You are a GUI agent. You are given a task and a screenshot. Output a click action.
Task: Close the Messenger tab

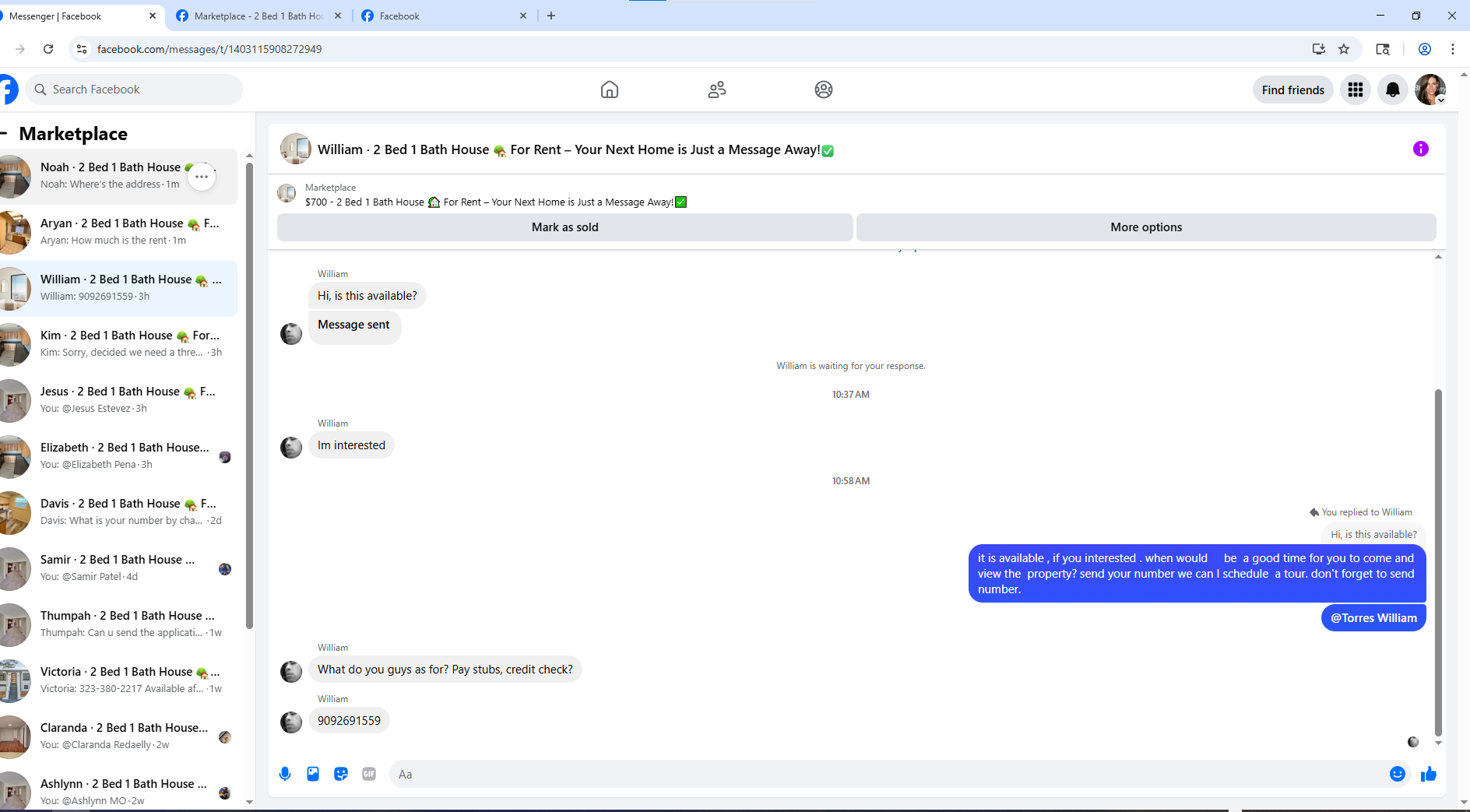point(153,16)
